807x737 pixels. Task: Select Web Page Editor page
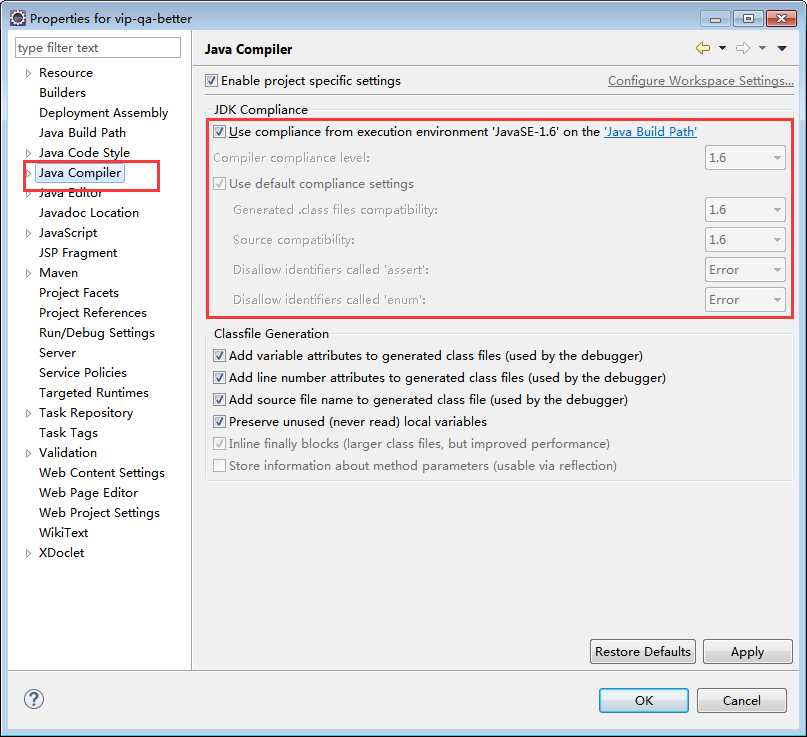[x=89, y=493]
